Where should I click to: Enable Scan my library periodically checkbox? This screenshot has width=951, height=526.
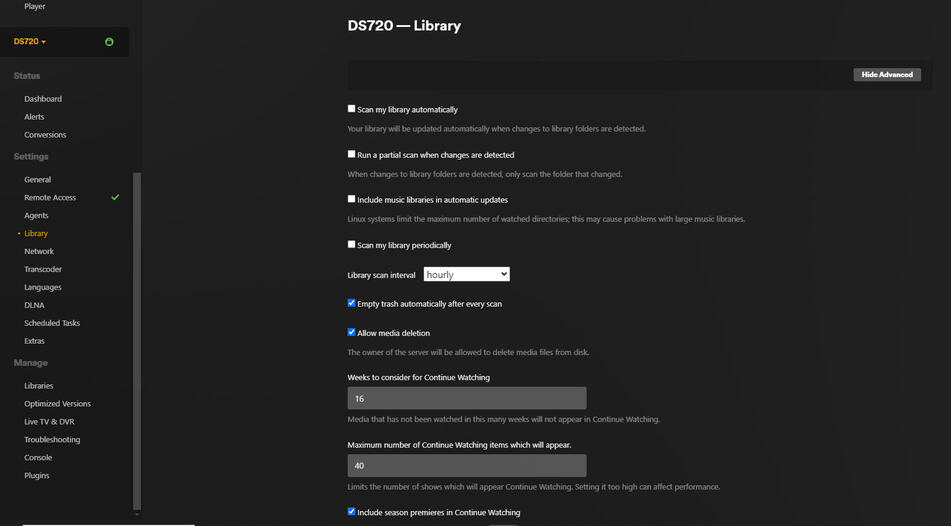[x=351, y=244]
